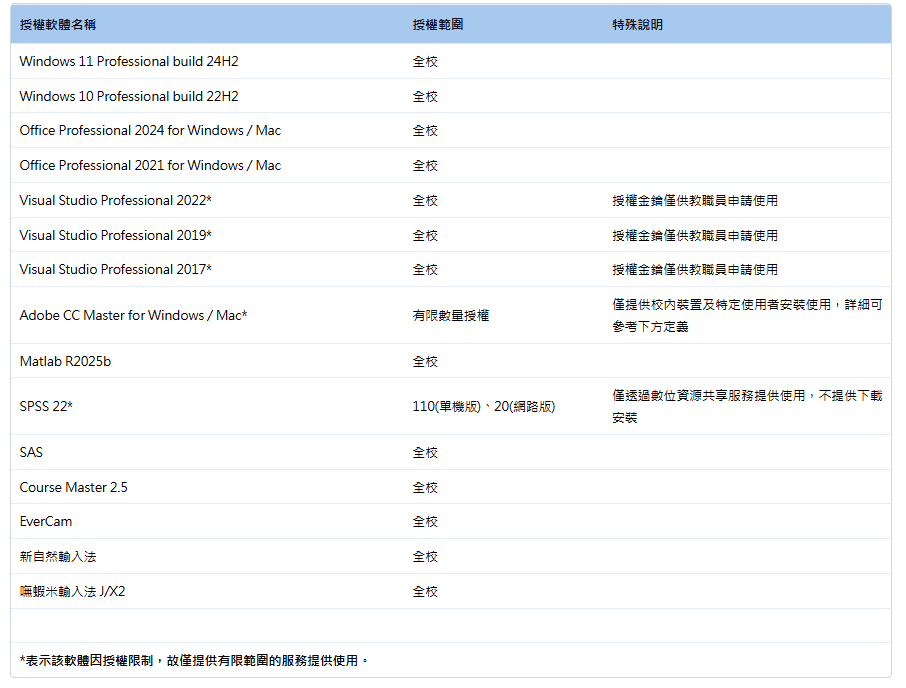
Task: Click 全校 in the Matlab R2025b row
Action: click(425, 362)
